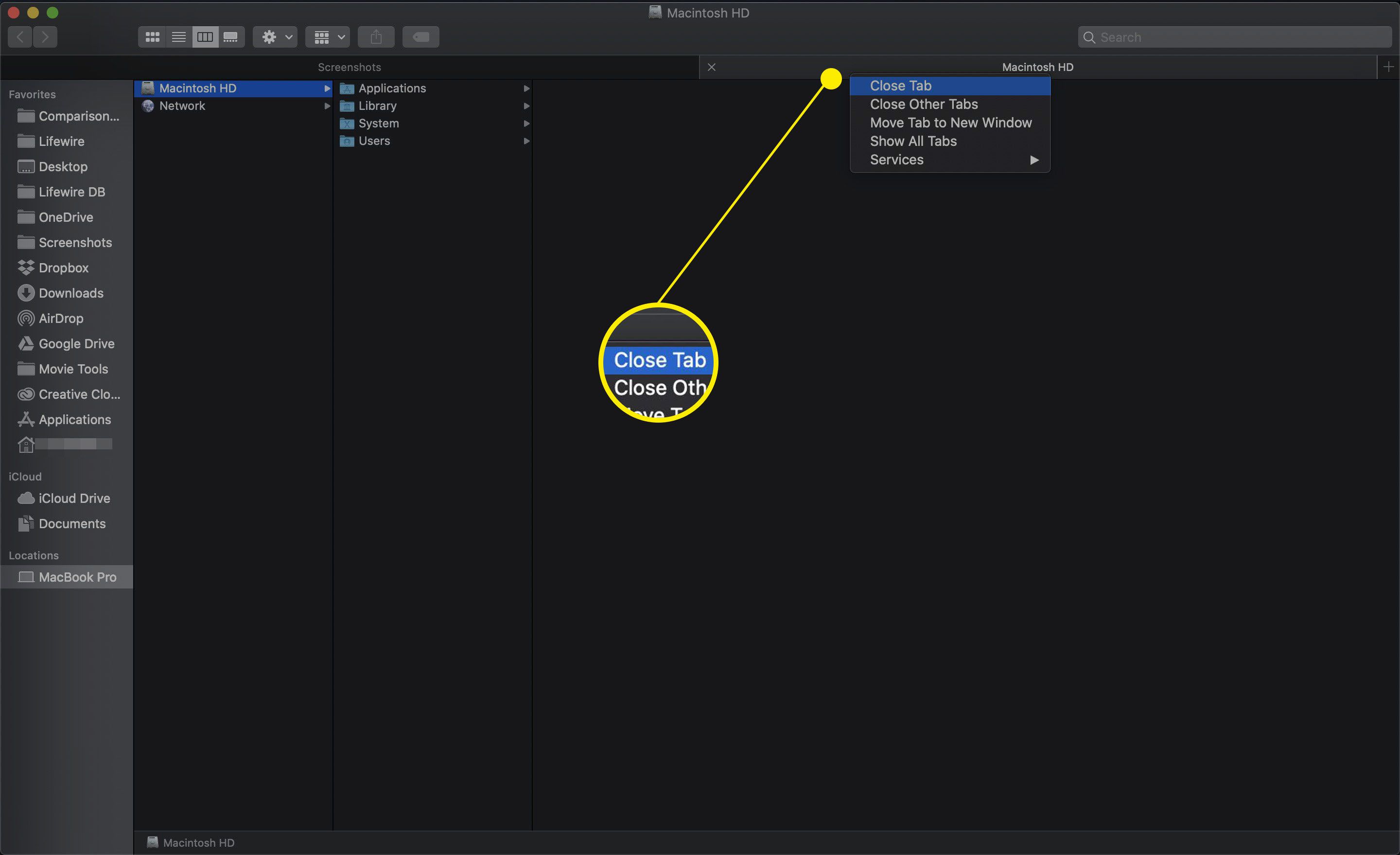Click the Macintosh HD tab label
1400x855 pixels.
(x=1037, y=66)
